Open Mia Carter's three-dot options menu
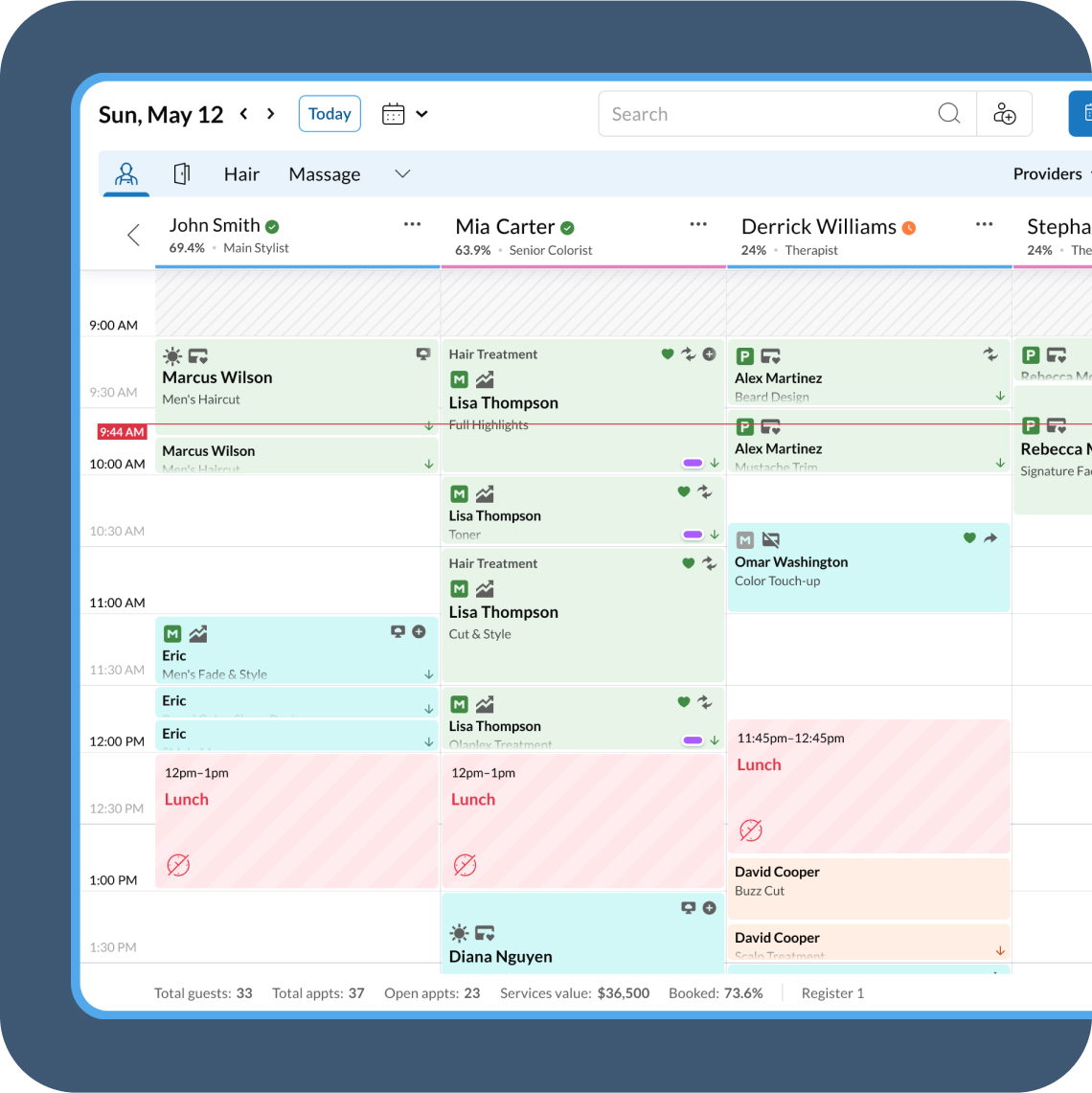The image size is (1092, 1093). click(698, 225)
